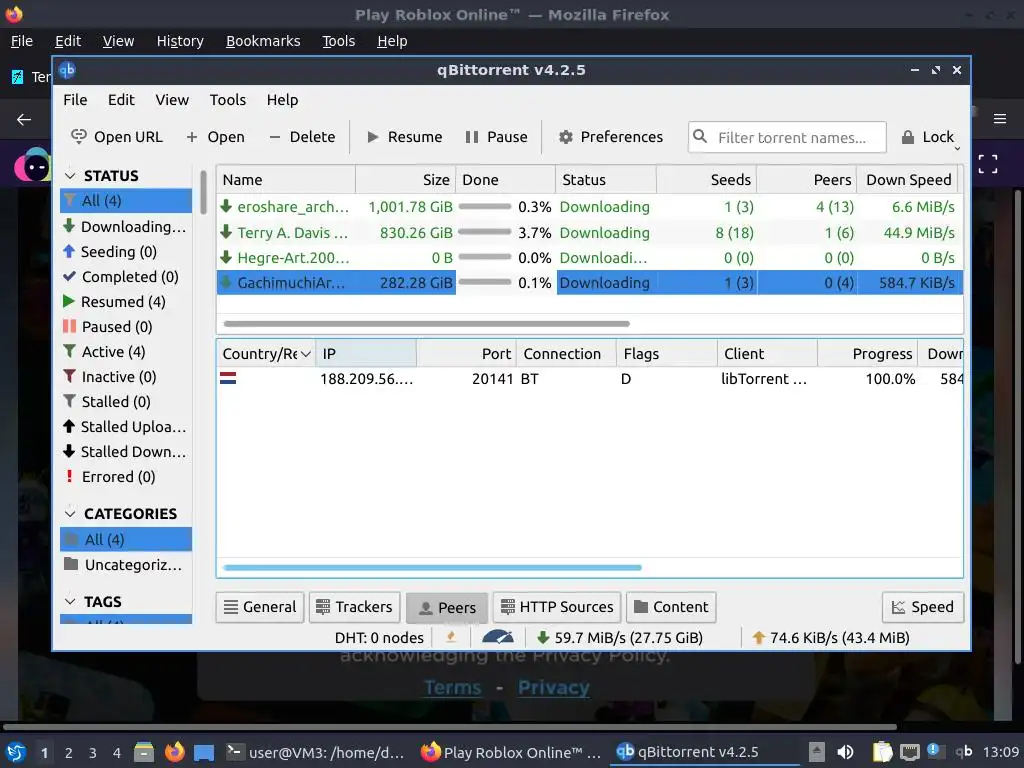Switch to workspace 3 in taskbar
This screenshot has width=1024, height=768.
(92, 752)
